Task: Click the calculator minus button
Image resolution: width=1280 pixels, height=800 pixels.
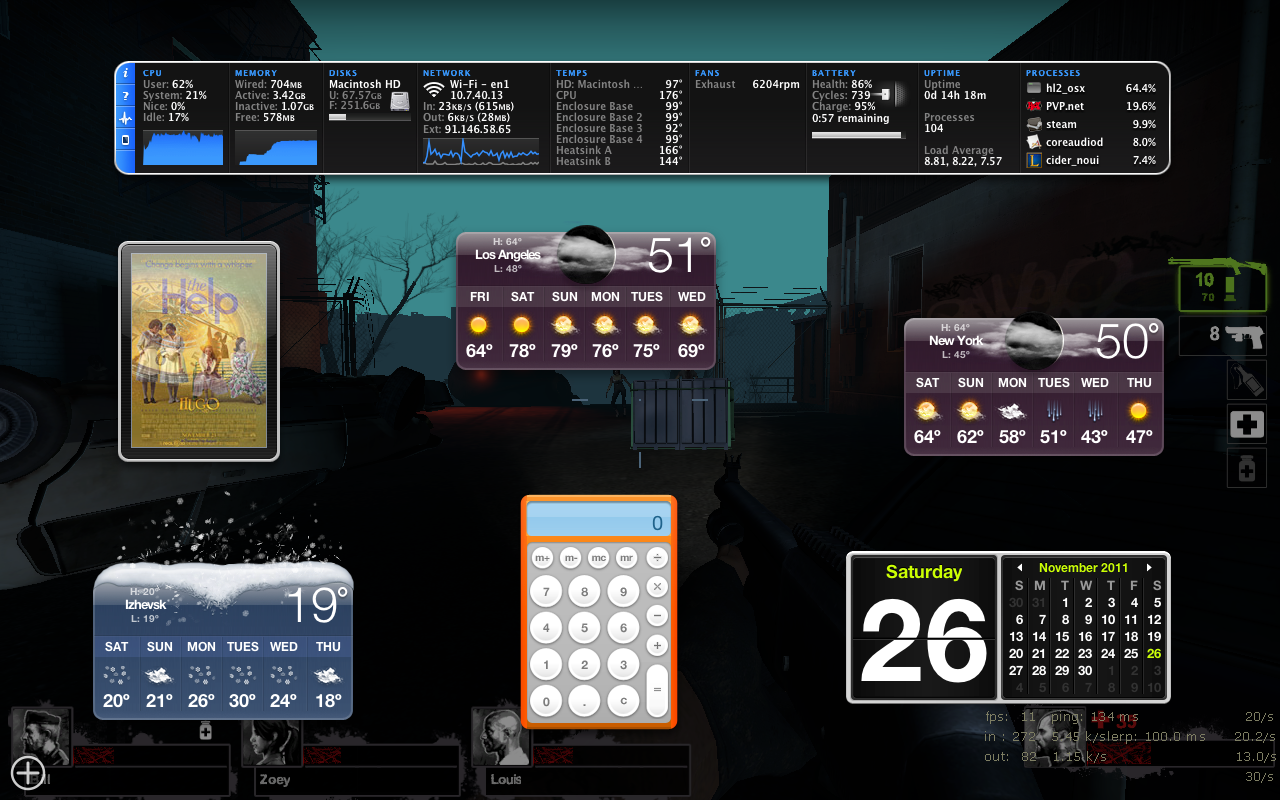Action: click(657, 615)
